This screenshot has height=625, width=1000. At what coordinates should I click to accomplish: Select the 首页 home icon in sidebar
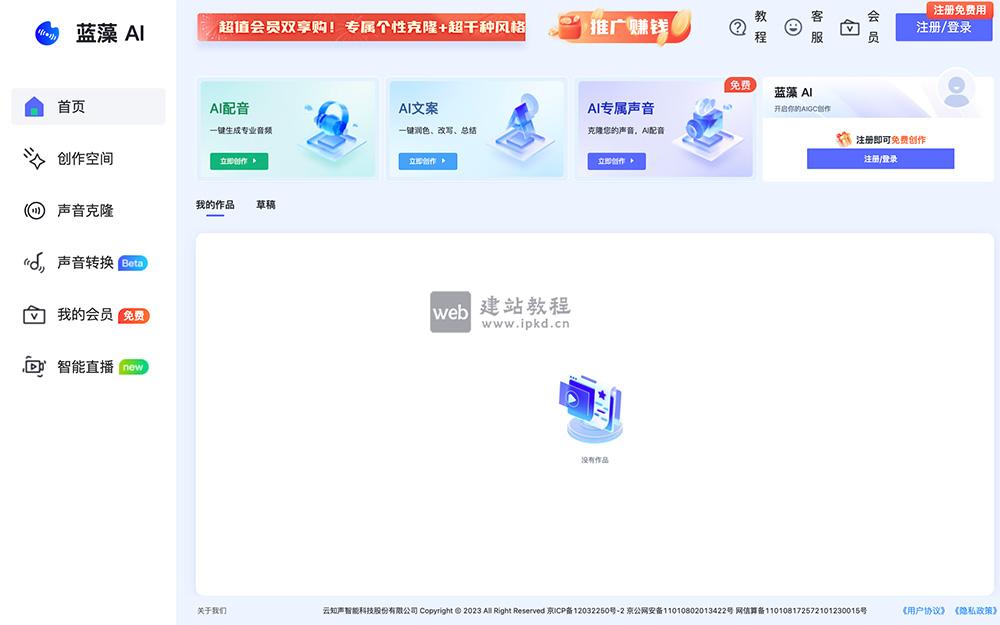point(34,107)
